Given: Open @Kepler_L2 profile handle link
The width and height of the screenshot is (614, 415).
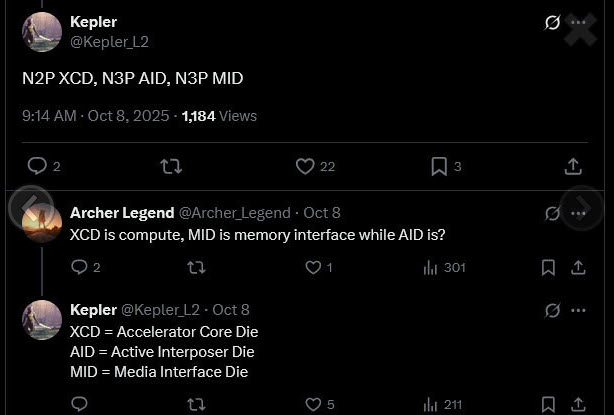Looking at the screenshot, I should tap(109, 42).
